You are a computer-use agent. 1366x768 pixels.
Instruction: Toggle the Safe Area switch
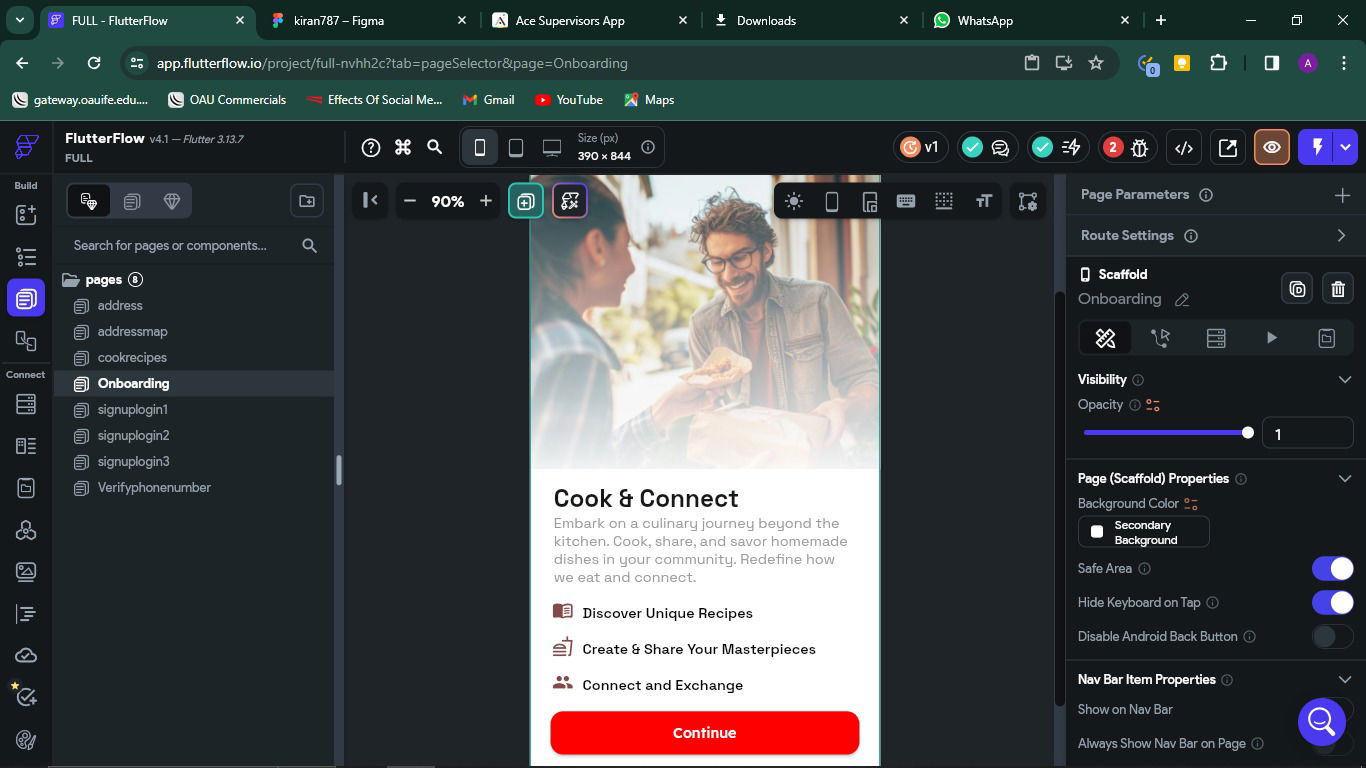coord(1332,568)
